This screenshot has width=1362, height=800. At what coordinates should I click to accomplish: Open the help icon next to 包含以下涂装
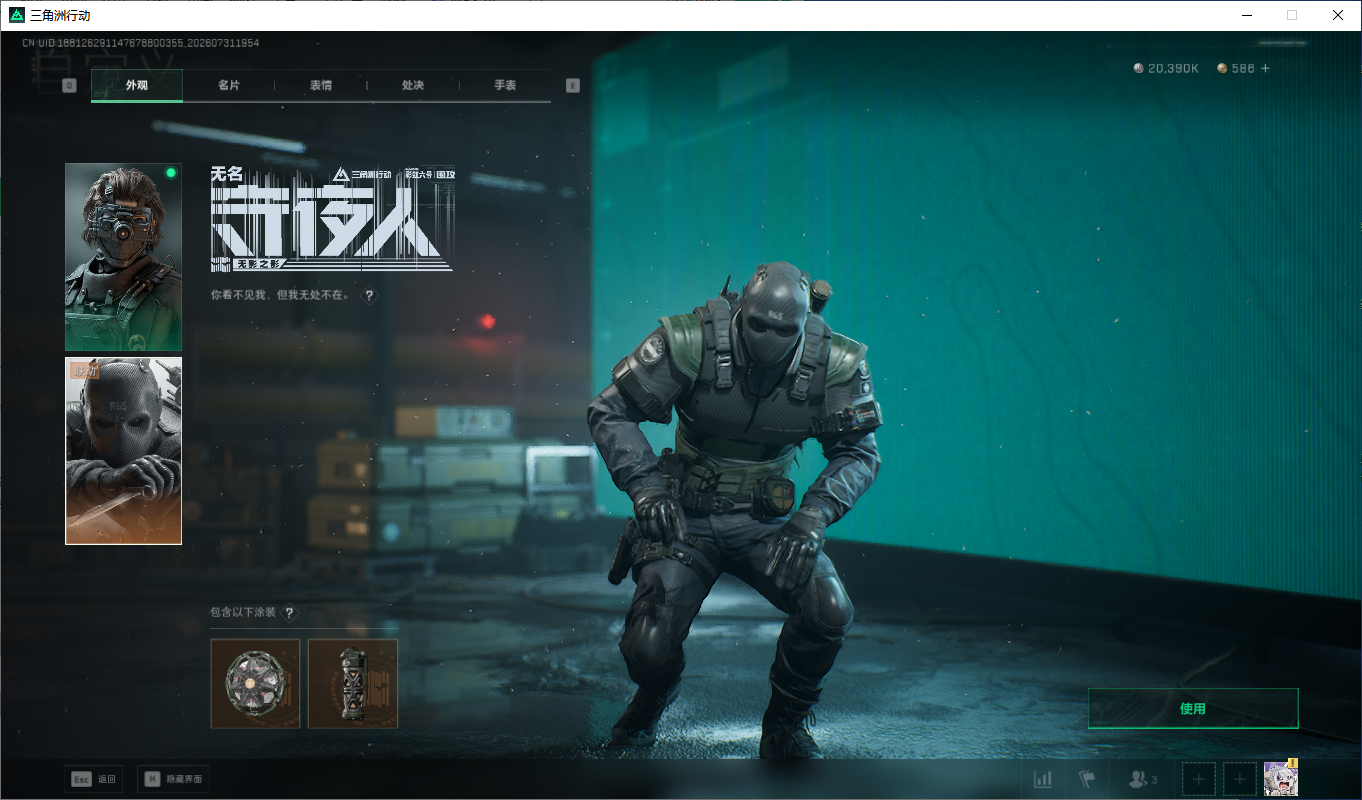coord(290,613)
